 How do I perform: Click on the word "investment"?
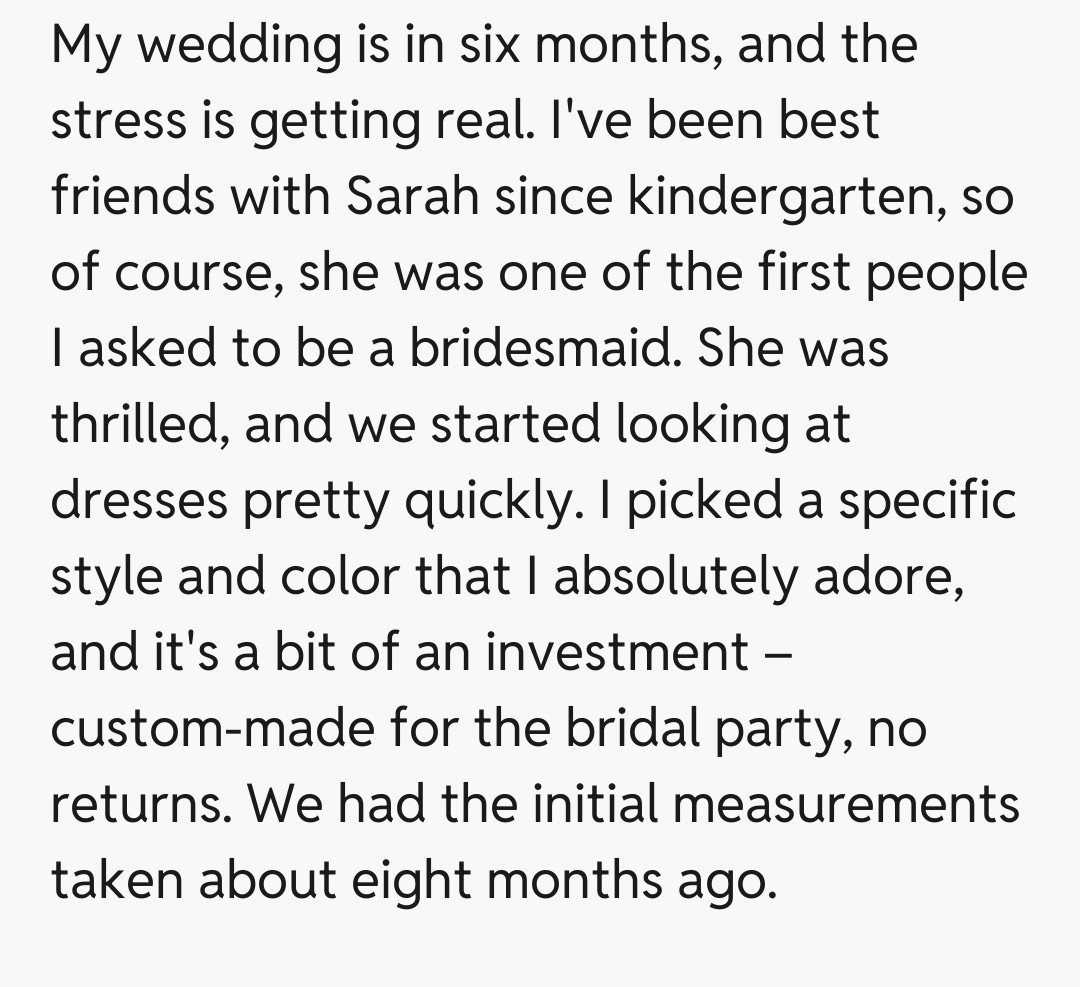pos(617,652)
